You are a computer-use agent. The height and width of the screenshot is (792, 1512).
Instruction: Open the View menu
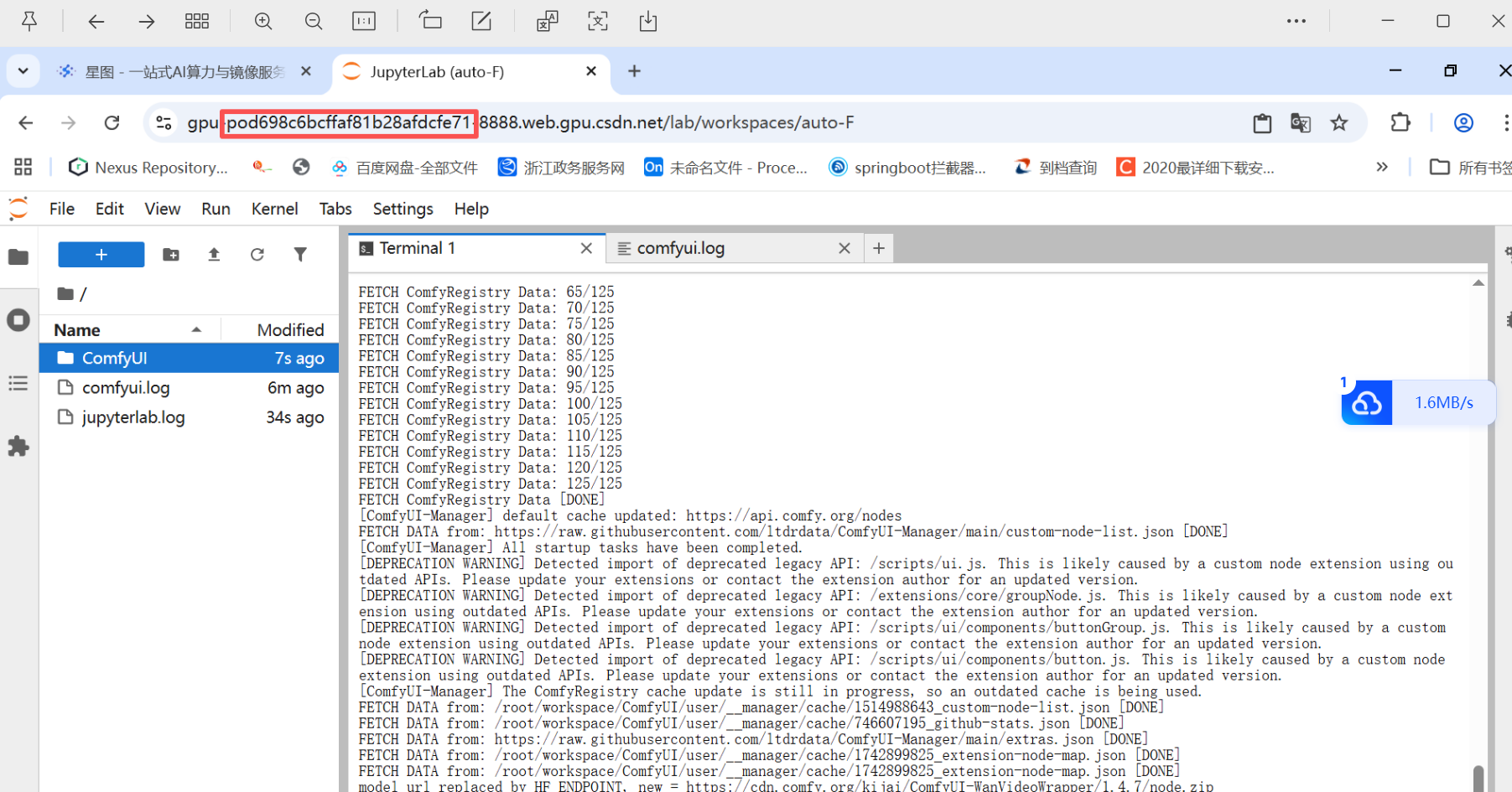point(163,209)
